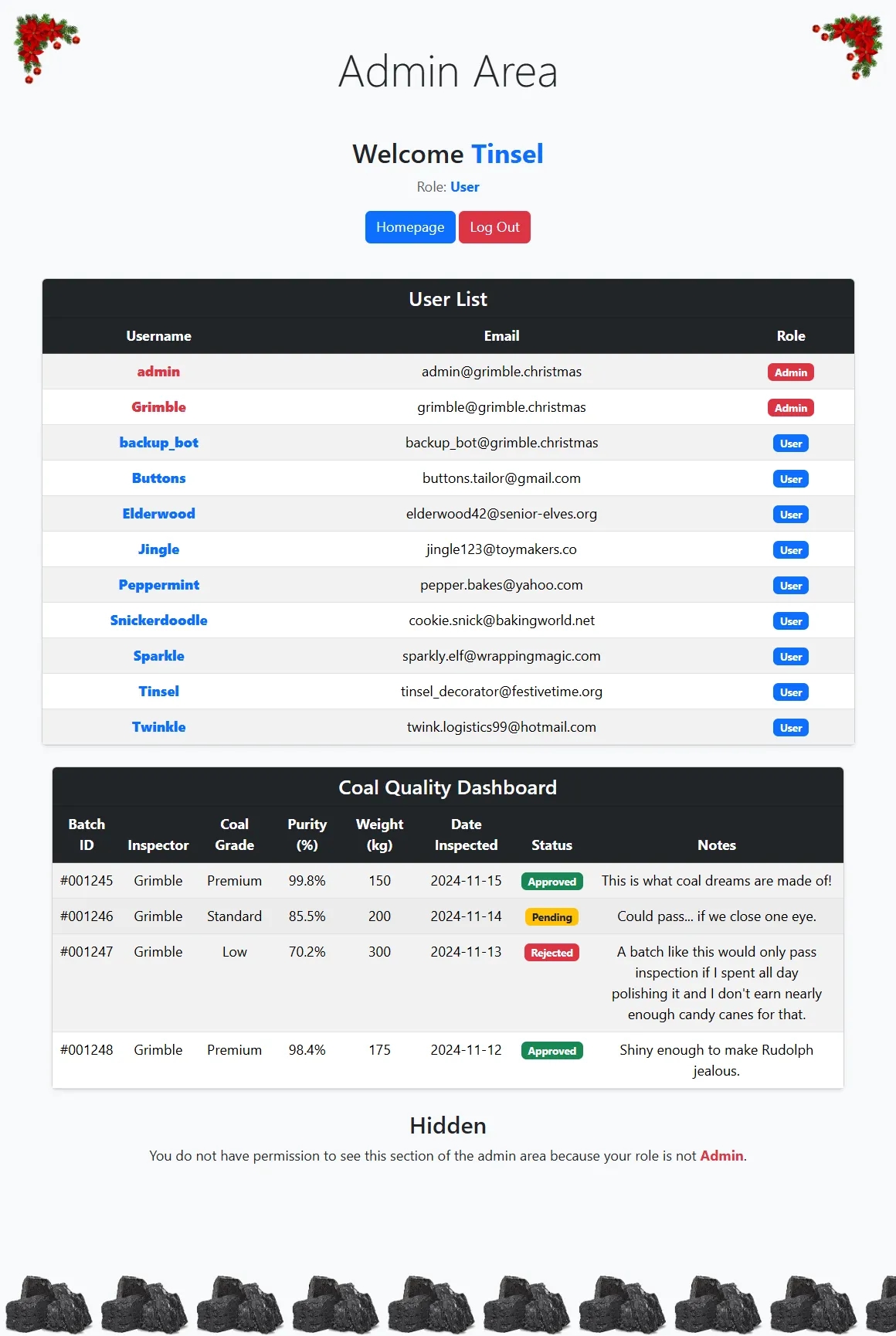This screenshot has width=896, height=1336.
Task: Open the Snickerdoodle user entry
Action: [158, 620]
